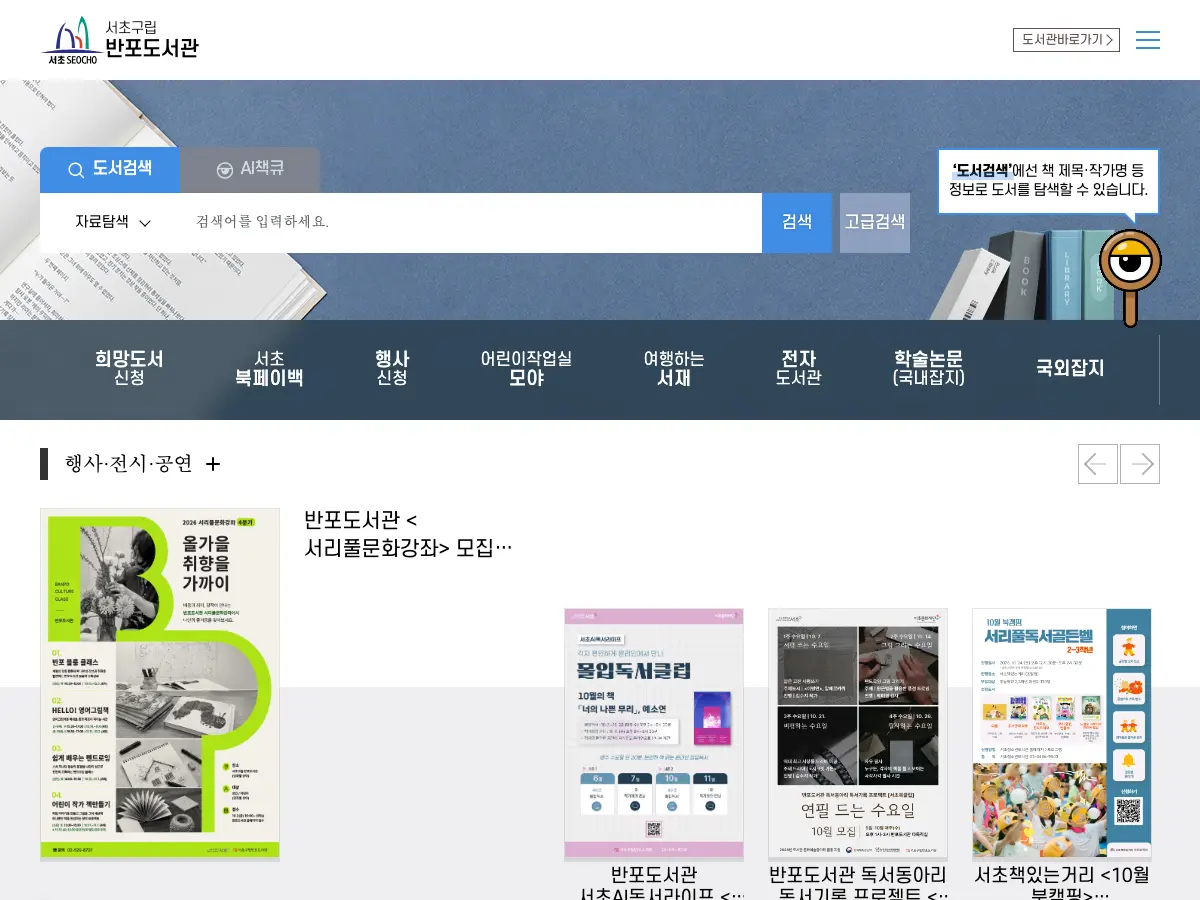Click the search keyword input field
Image resolution: width=1200 pixels, height=900 pixels.
click(x=470, y=222)
